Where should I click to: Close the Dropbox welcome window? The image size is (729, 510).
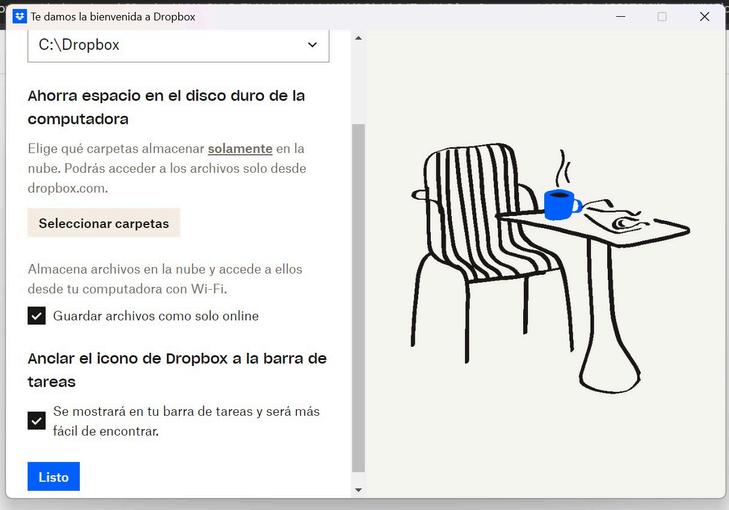tap(704, 17)
